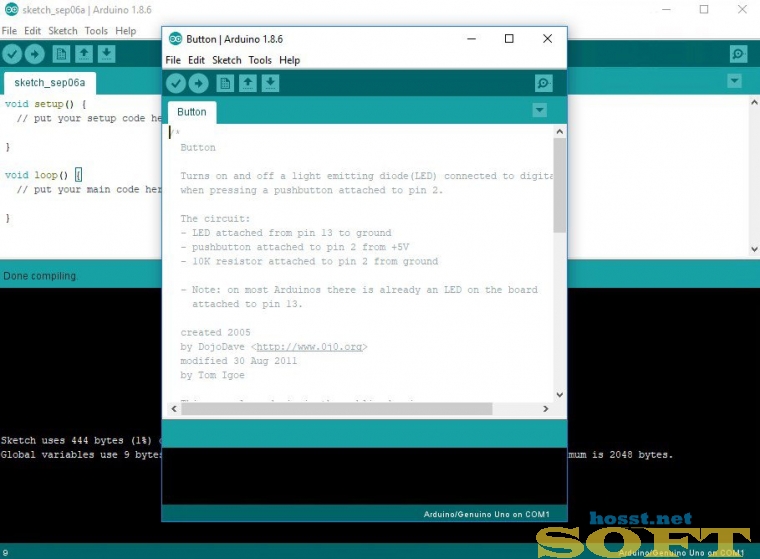760x559 pixels.
Task: Click line number 9 in status bar
Action: point(5,553)
